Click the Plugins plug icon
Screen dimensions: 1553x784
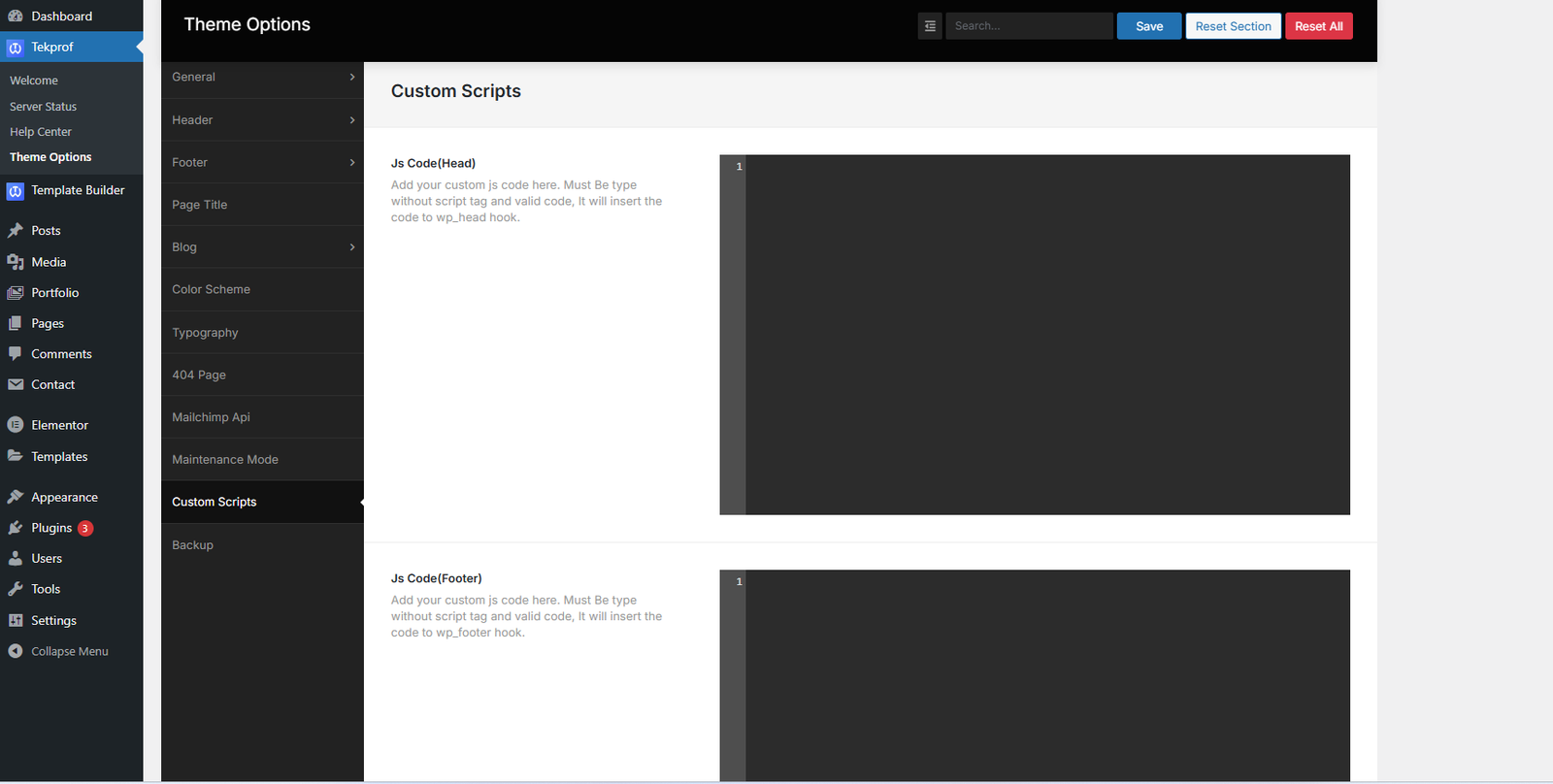pyautogui.click(x=16, y=528)
